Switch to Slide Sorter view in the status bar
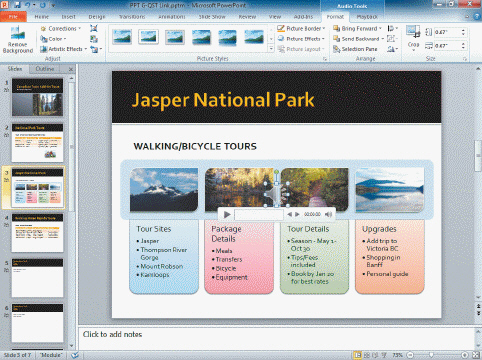This screenshot has height=360, width=482. [x=367, y=355]
